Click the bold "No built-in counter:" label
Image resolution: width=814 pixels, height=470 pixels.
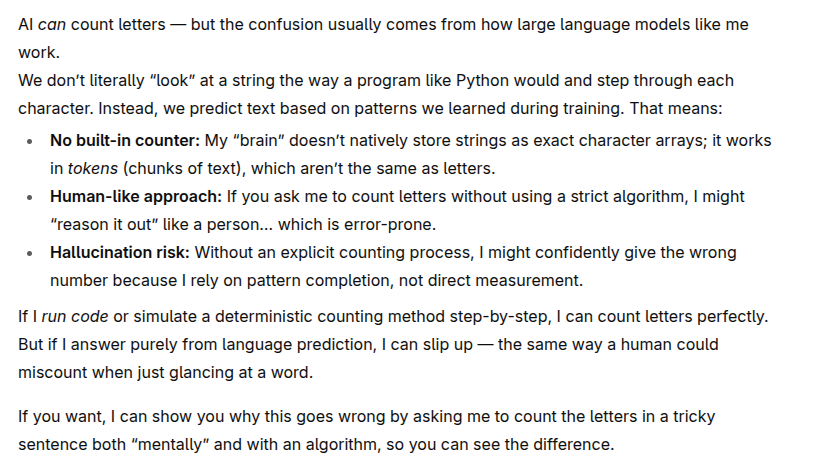(125, 141)
